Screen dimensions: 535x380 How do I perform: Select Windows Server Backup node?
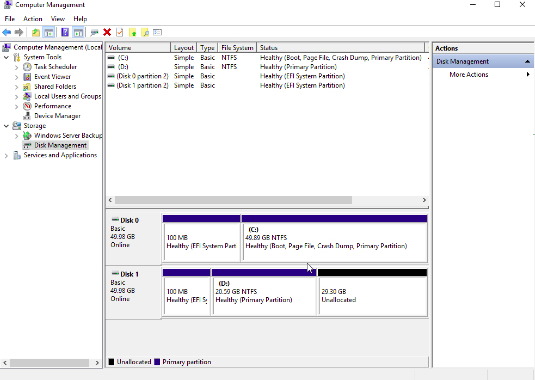[68, 136]
